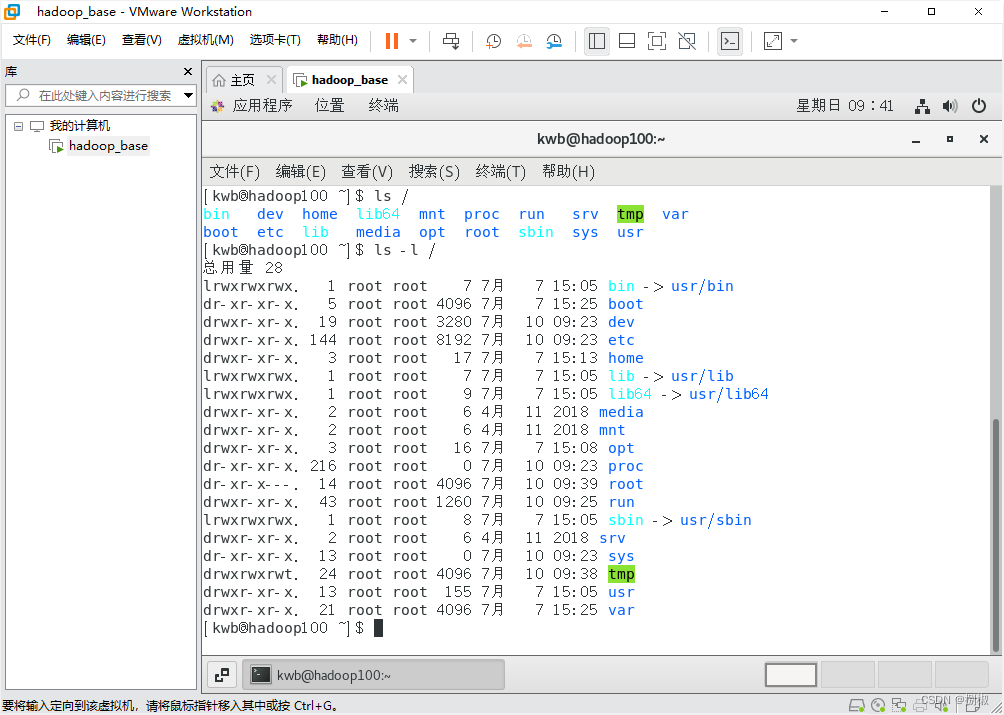
Task: Click the clock showing 星期日 09:41
Action: (x=845, y=106)
